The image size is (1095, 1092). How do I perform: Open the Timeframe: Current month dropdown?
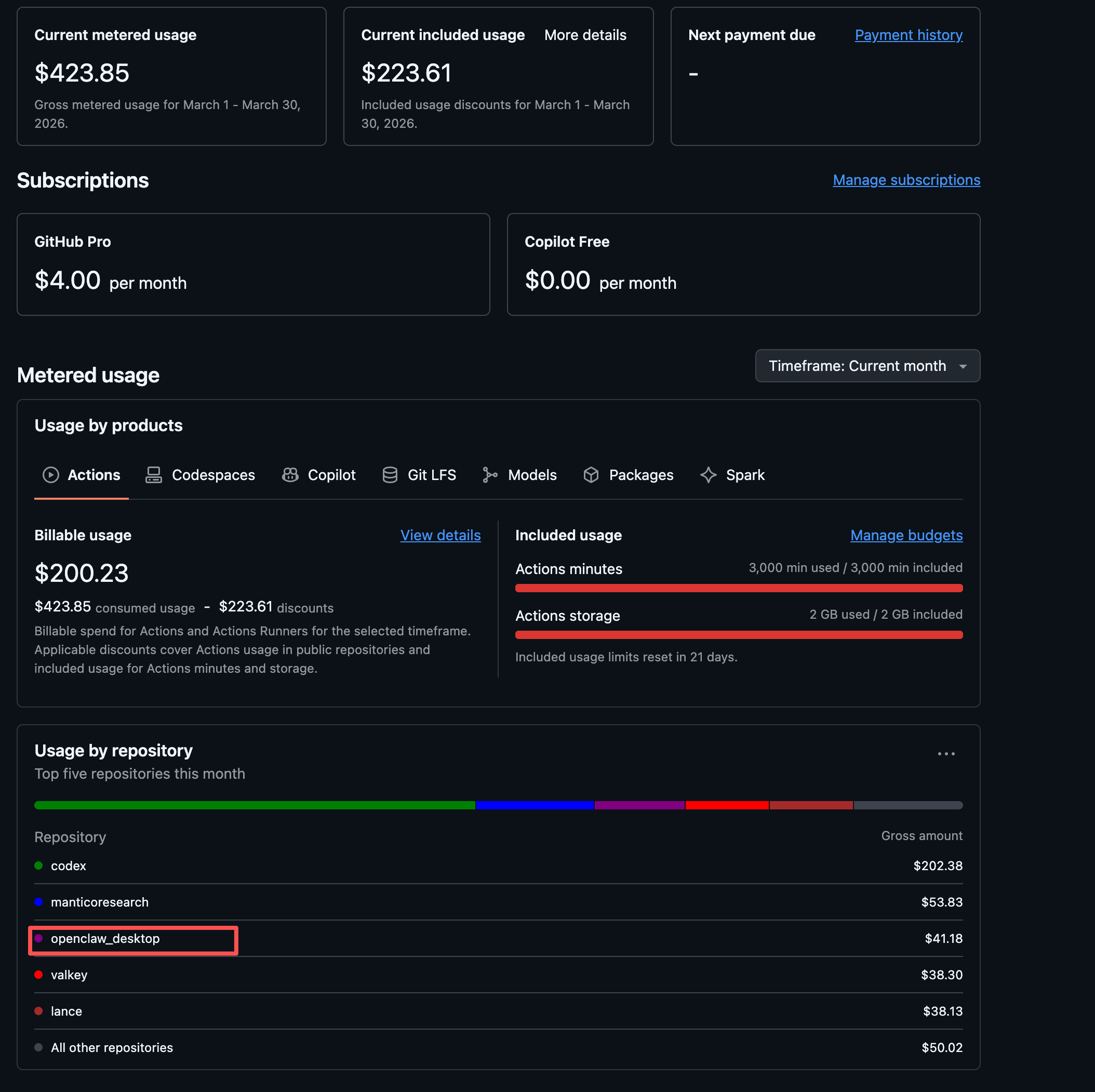[867, 366]
